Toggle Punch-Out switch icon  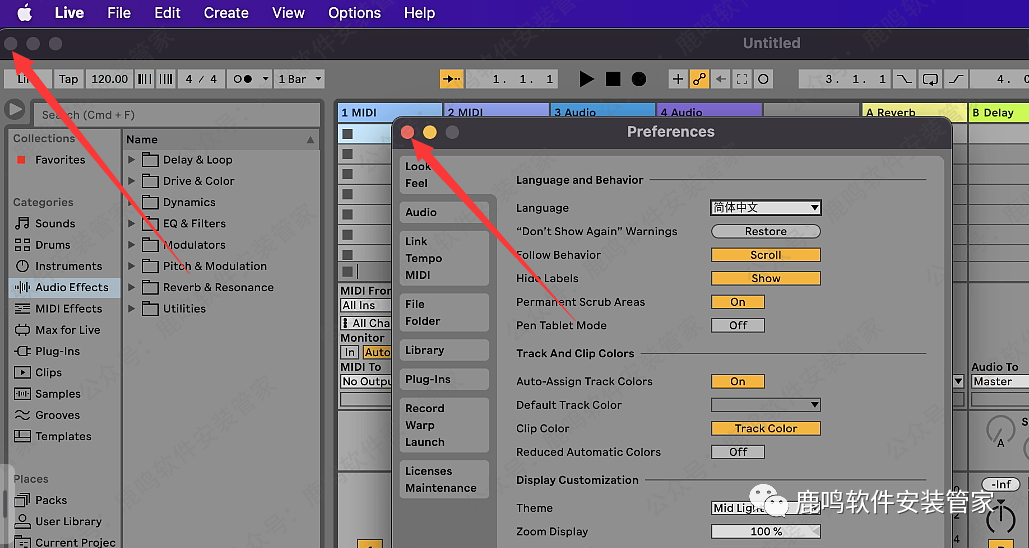pos(956,79)
